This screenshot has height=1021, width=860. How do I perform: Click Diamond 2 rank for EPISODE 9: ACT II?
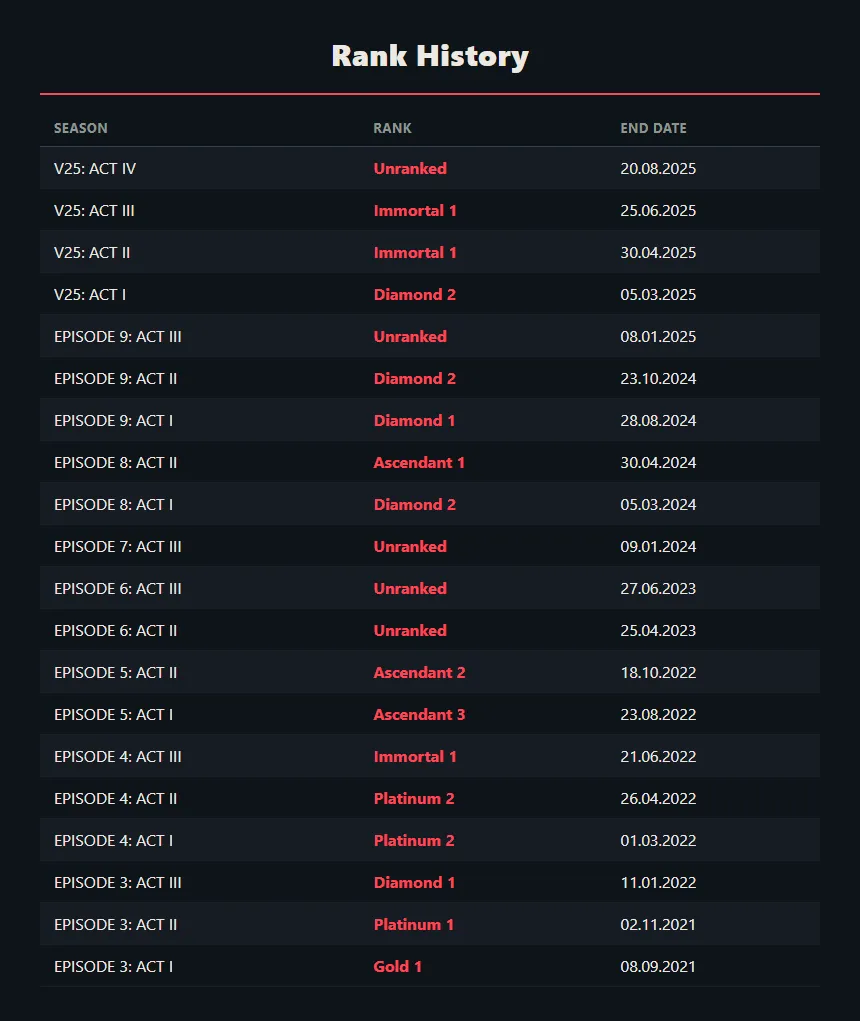[x=415, y=379]
